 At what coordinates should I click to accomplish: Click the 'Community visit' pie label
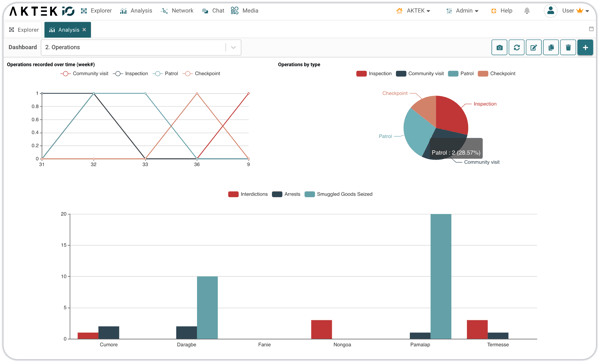(482, 162)
